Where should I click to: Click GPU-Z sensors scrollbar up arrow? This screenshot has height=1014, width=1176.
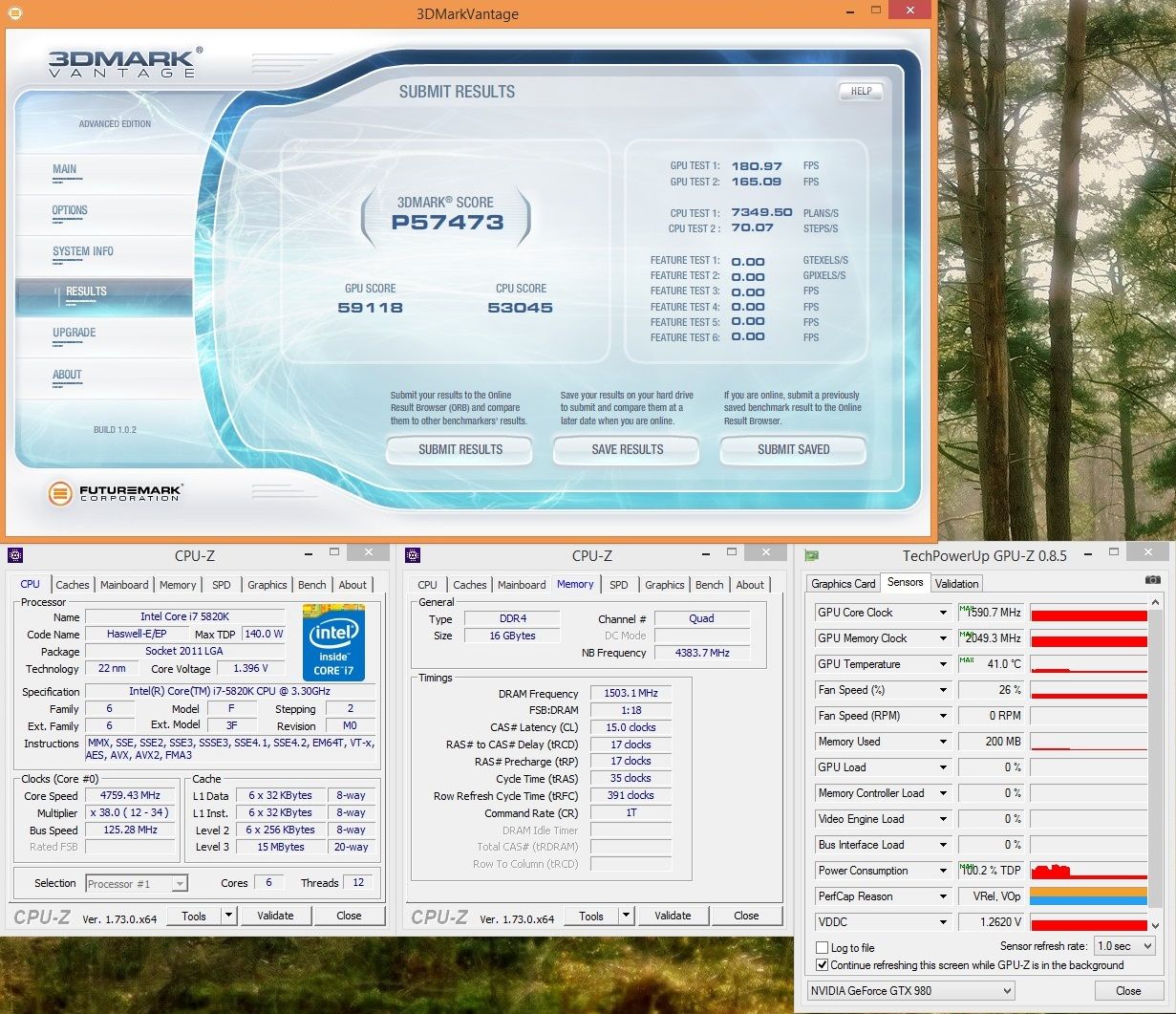tap(1156, 604)
